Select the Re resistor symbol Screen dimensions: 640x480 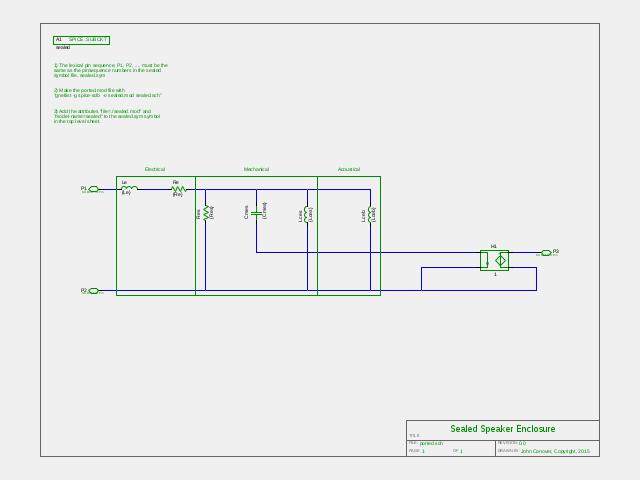tap(178, 189)
